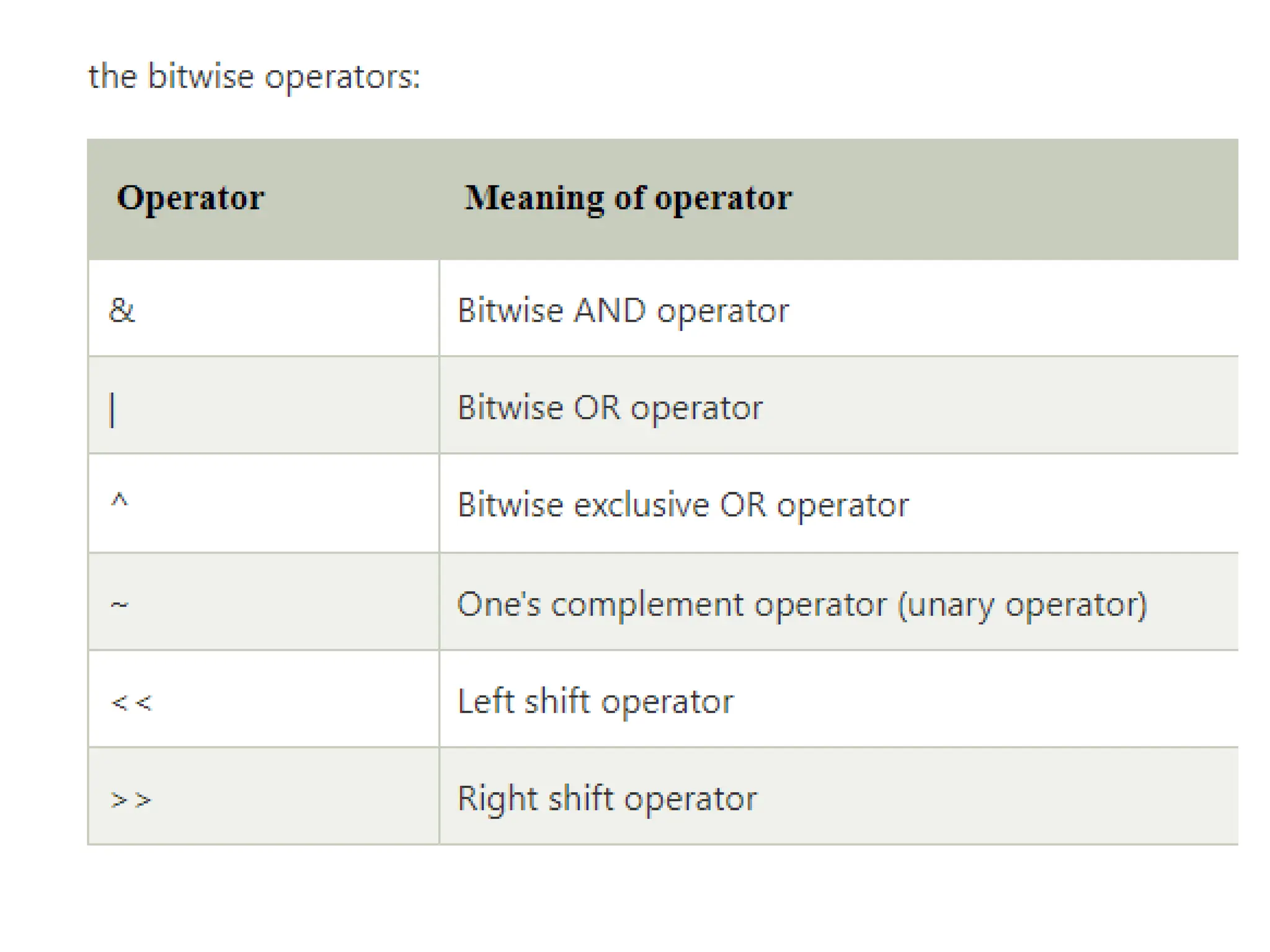Click the word 'Right' in last row
Viewport: 1270px width, 952px height.
click(x=497, y=799)
